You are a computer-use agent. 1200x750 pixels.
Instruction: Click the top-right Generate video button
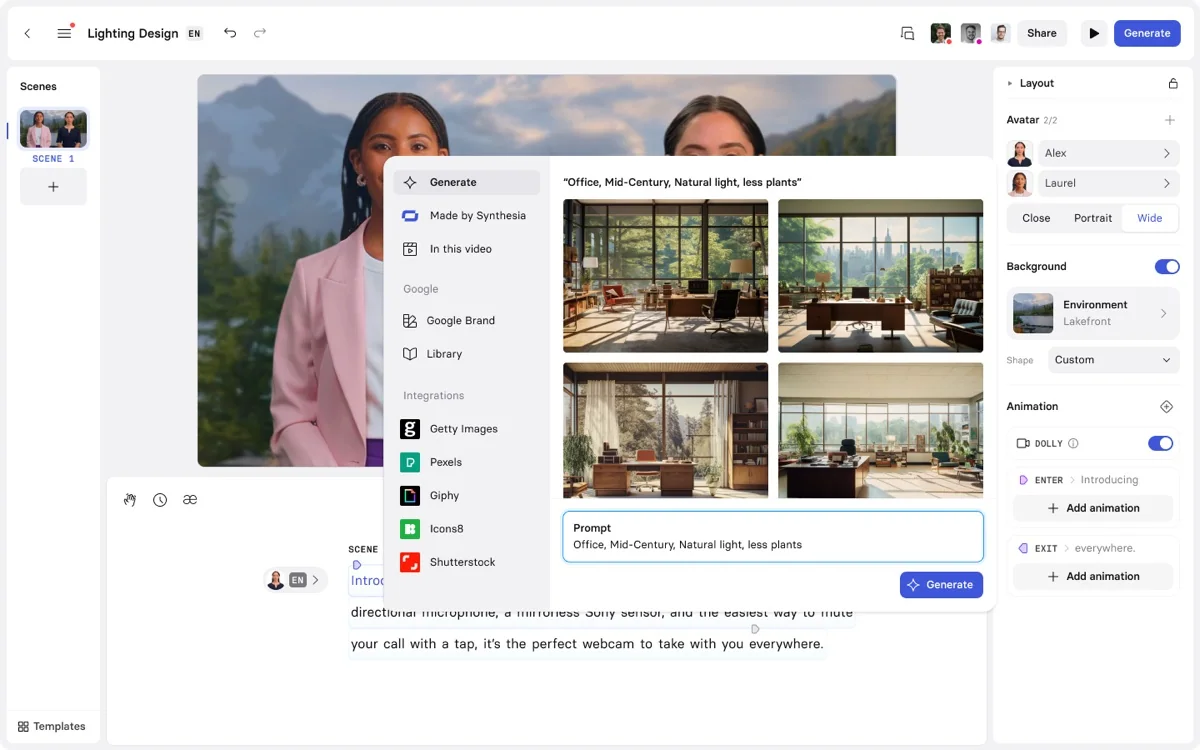tap(1147, 33)
